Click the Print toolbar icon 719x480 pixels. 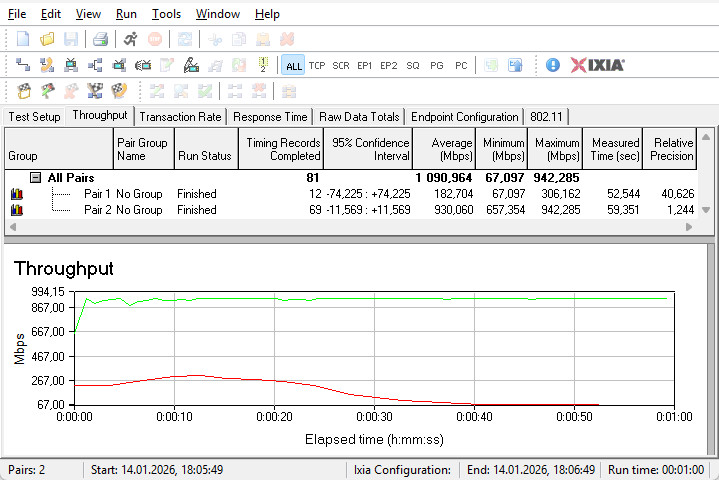click(100, 39)
